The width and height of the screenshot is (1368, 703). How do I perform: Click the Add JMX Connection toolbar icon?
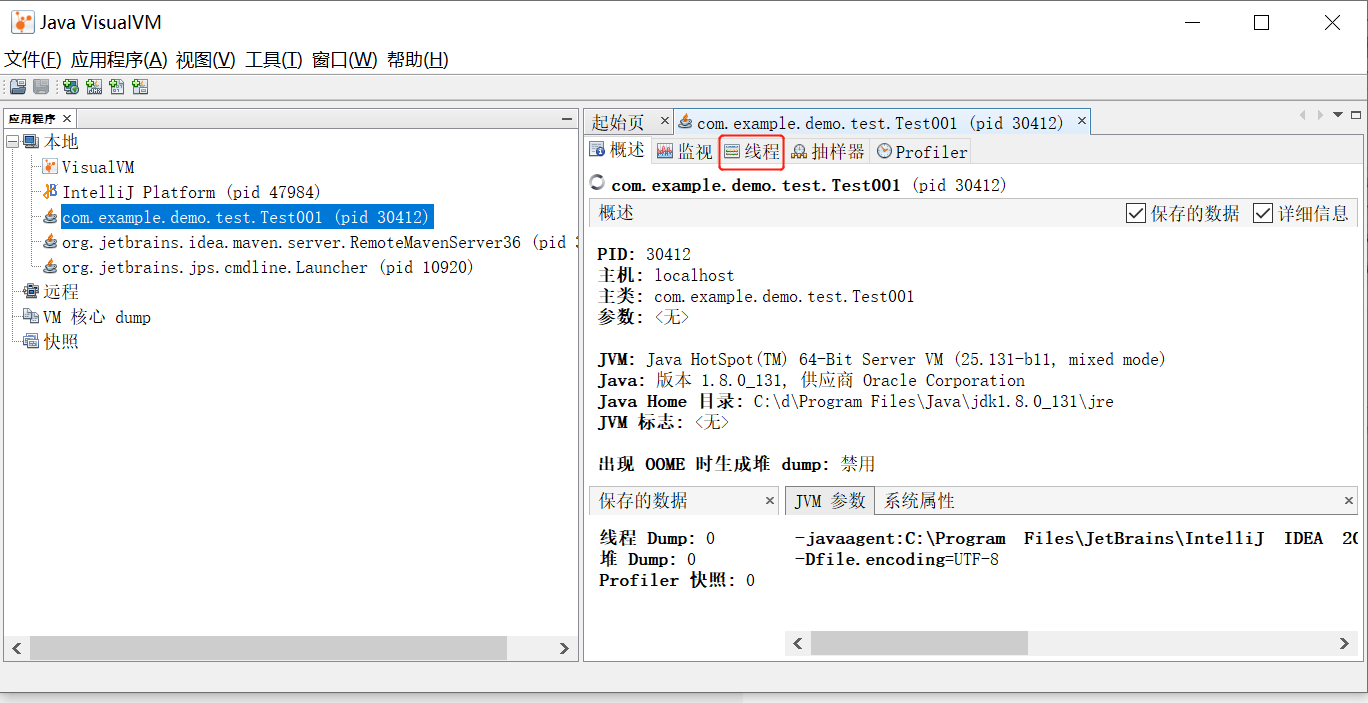tap(94, 87)
